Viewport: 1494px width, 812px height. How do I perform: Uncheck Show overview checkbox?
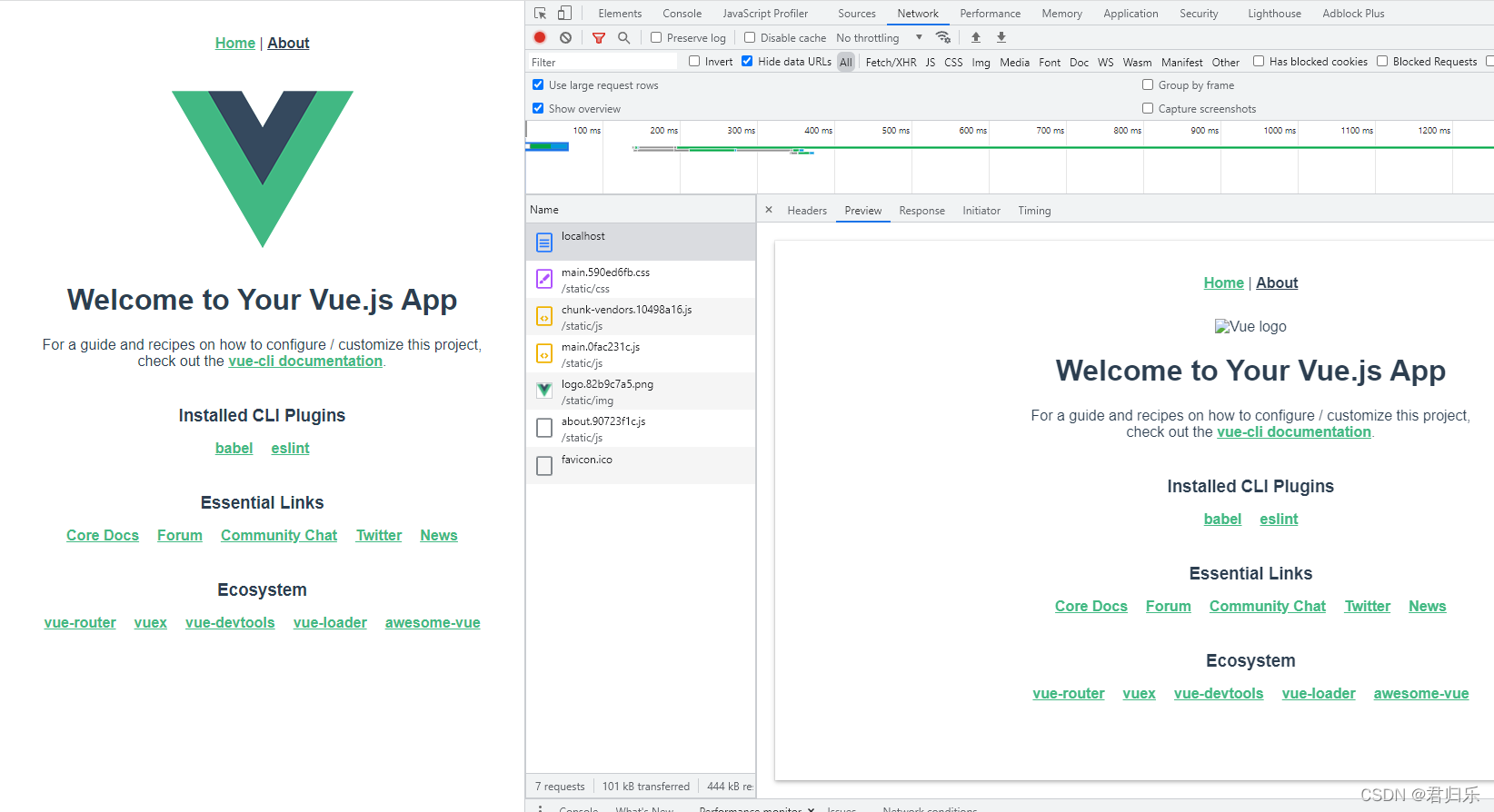pyautogui.click(x=538, y=108)
